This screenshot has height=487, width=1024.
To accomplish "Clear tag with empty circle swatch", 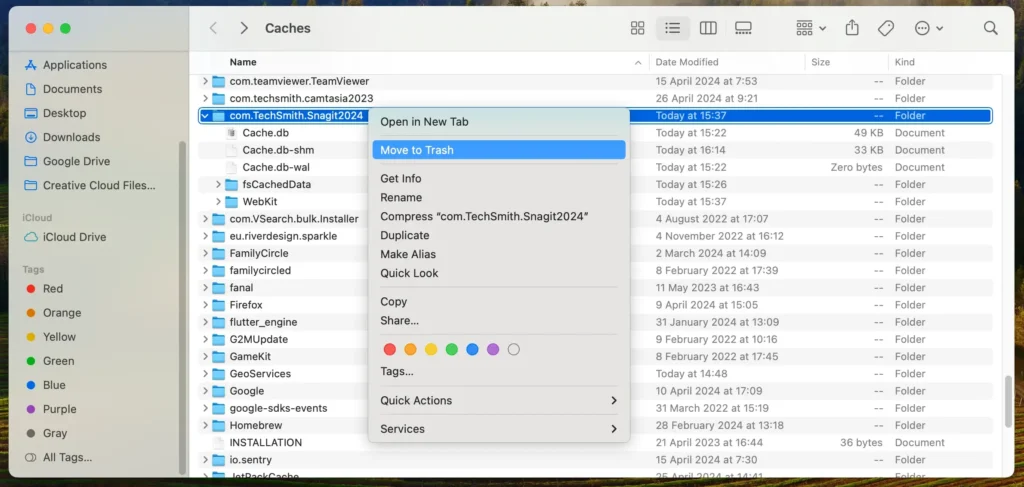I will (x=513, y=349).
